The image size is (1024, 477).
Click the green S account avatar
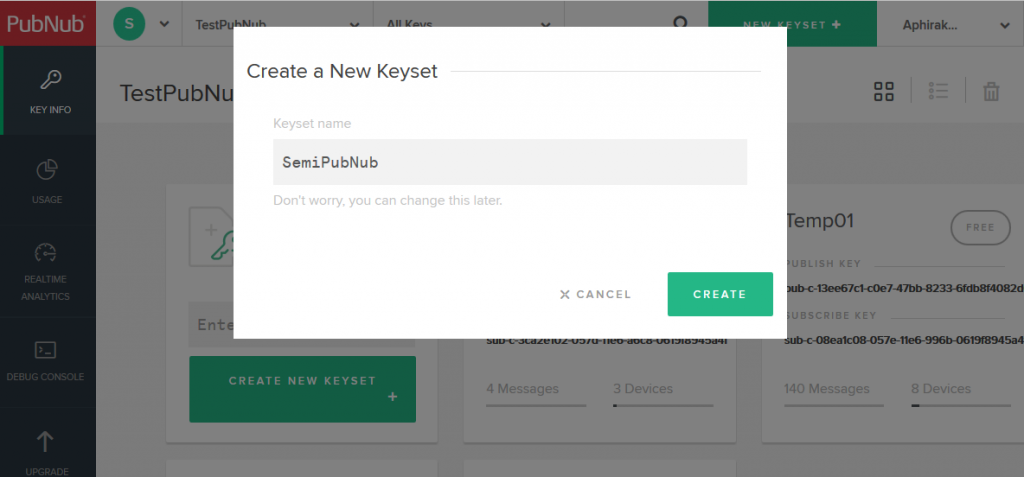point(130,23)
